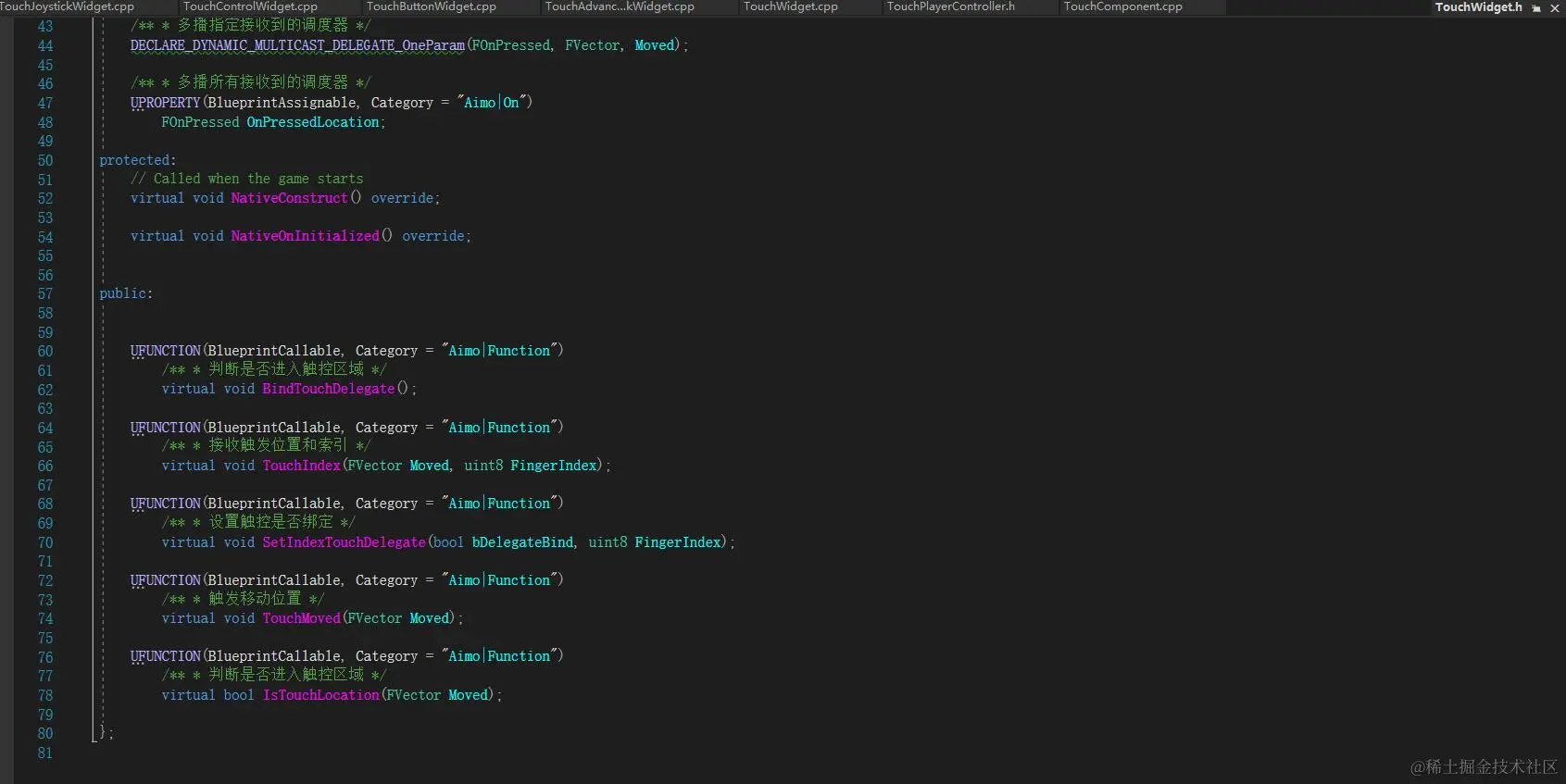Click the NativeOnInitialized function name

(305, 236)
